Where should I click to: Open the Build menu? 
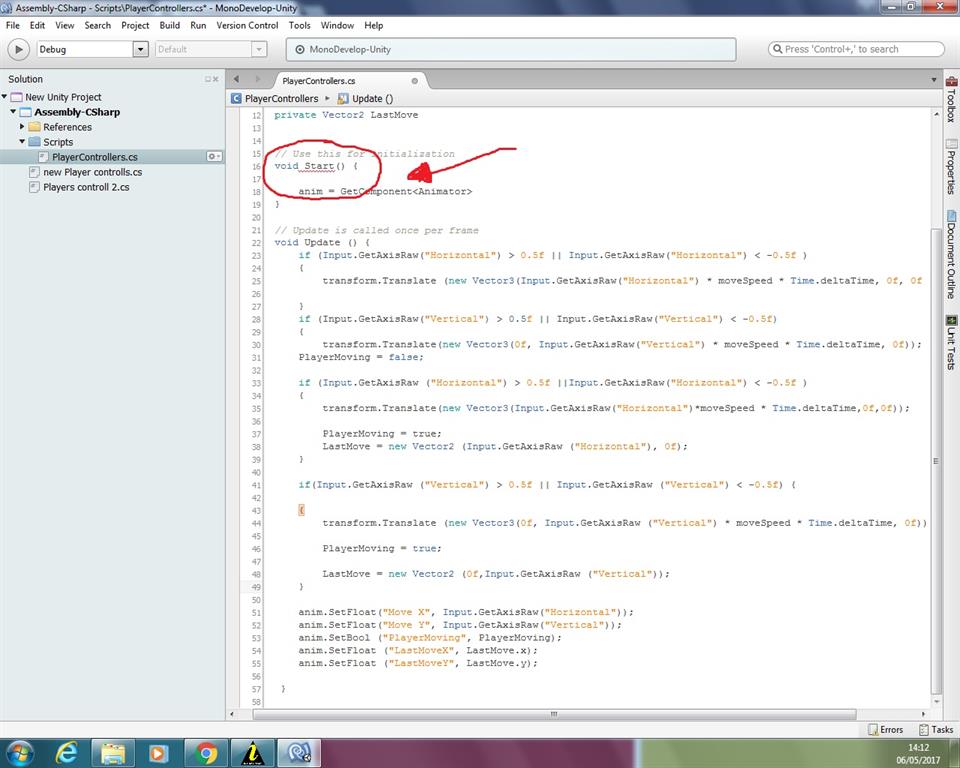point(170,25)
